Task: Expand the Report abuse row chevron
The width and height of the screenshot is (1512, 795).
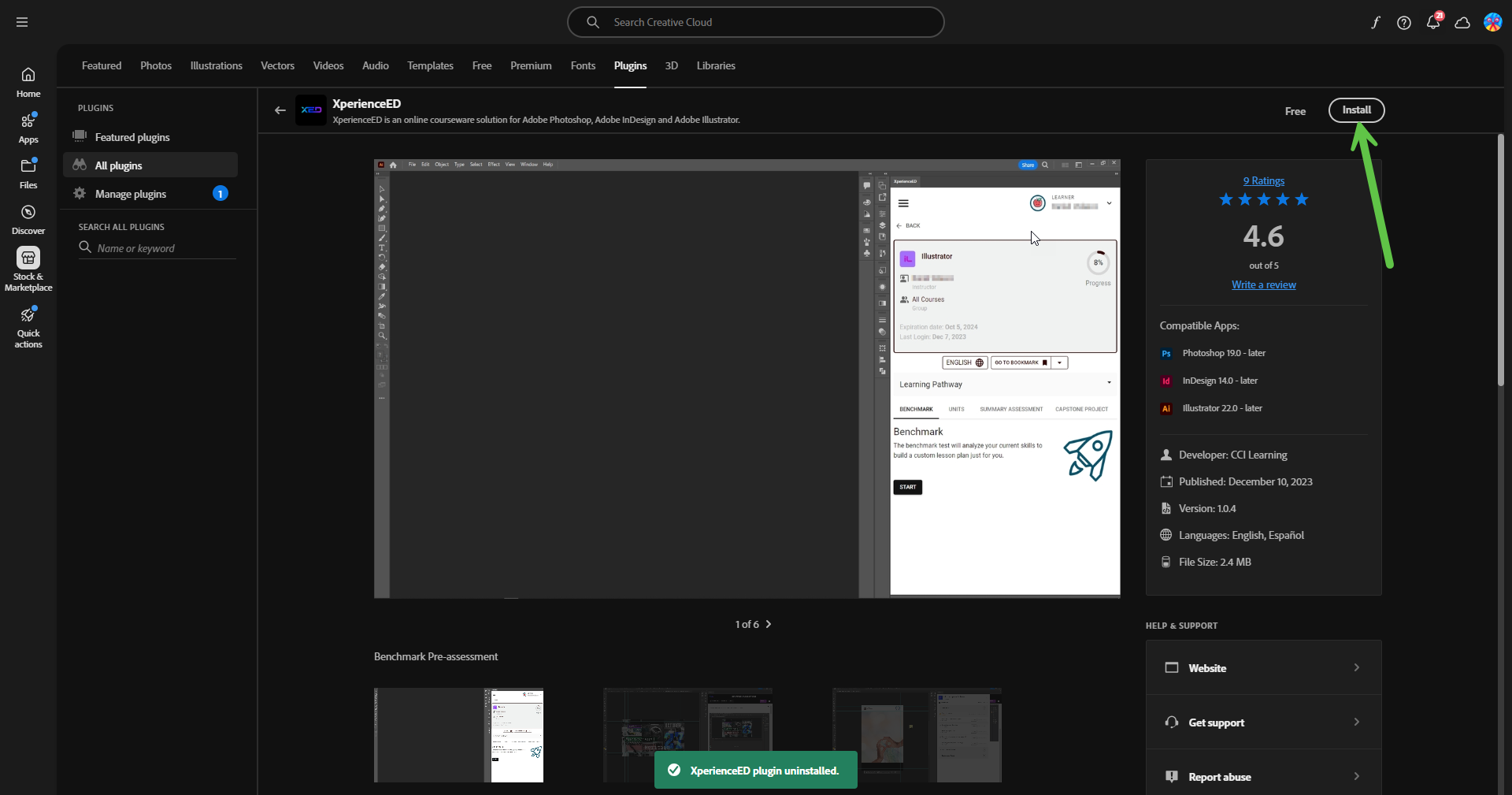Action: pyautogui.click(x=1356, y=776)
